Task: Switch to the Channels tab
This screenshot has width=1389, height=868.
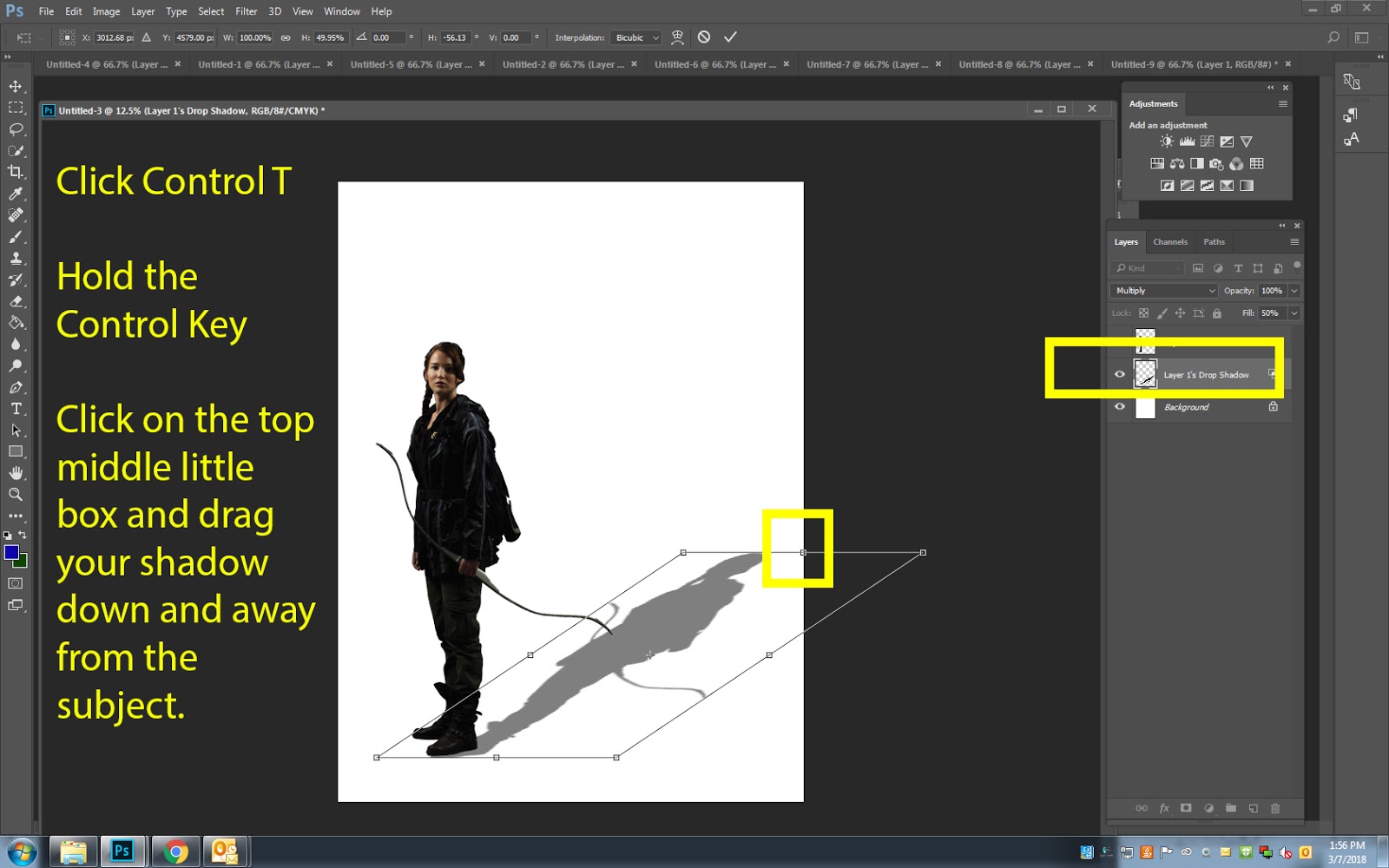Action: coord(1170,241)
